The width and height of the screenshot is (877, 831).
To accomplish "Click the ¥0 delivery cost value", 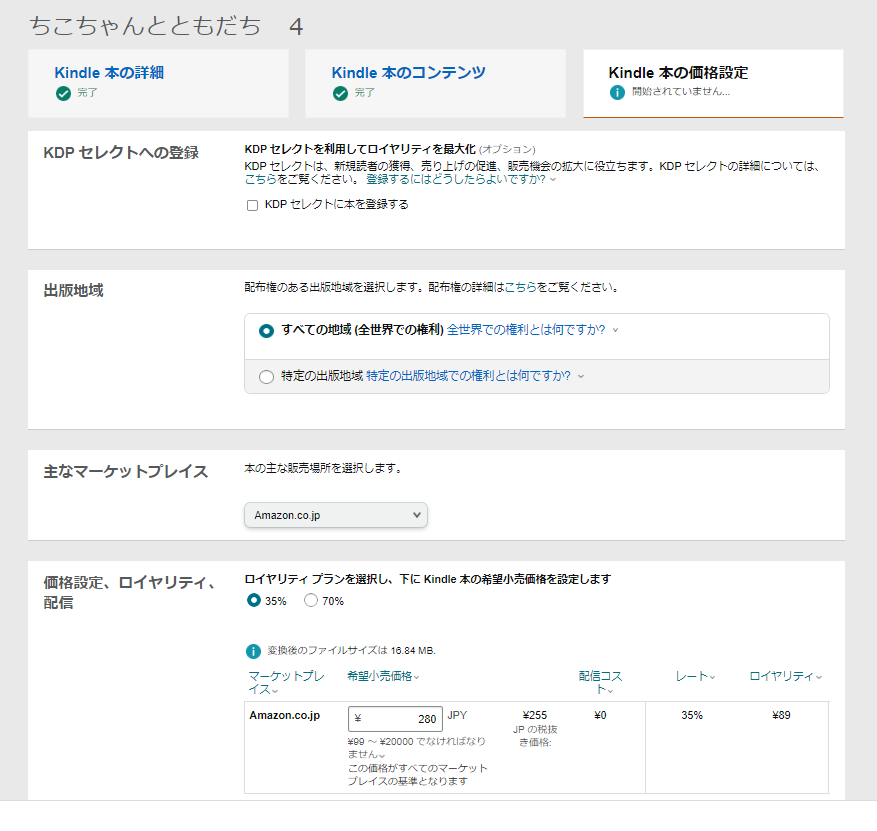I will (600, 715).
